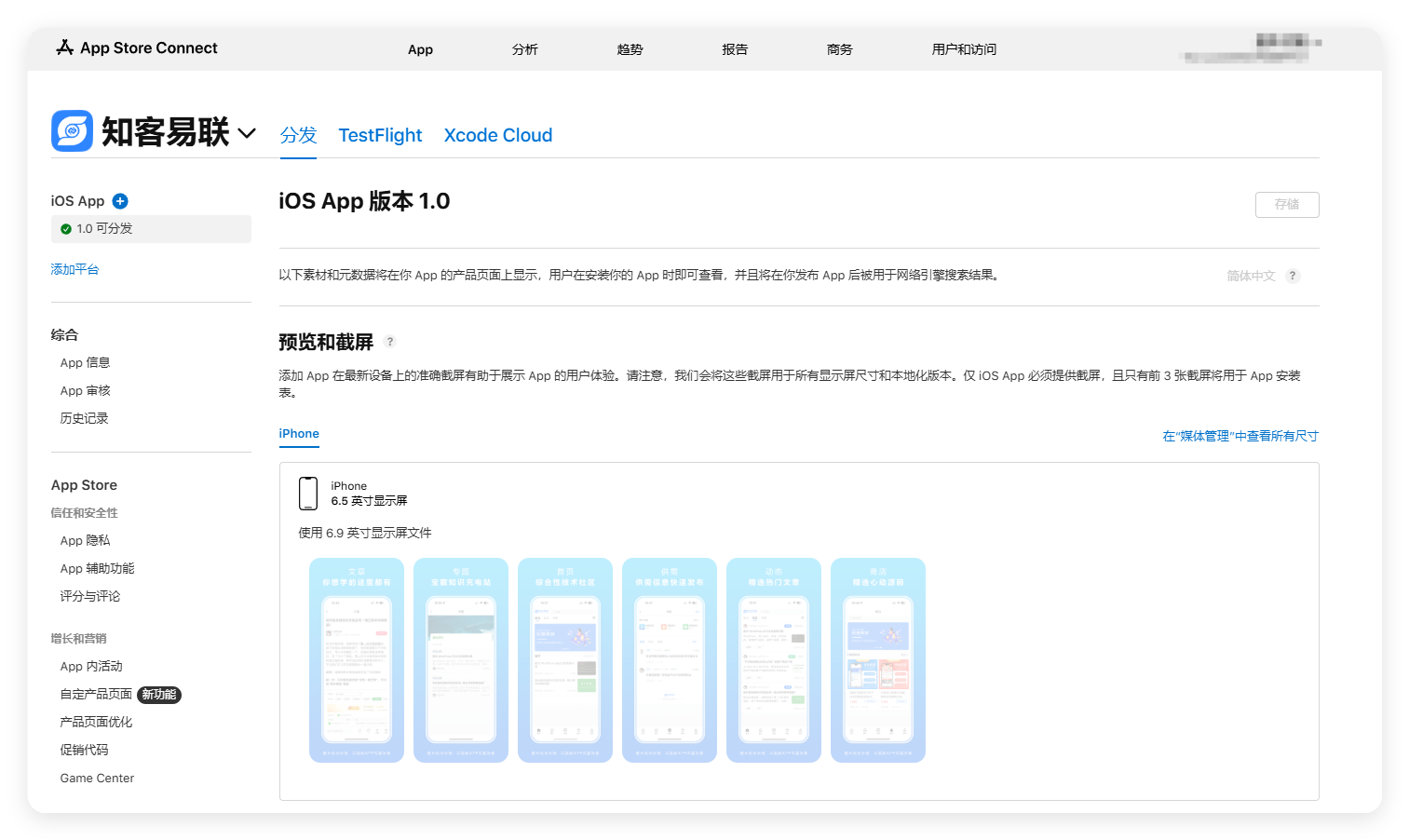Click the green ready-for-distribution status icon
The height and width of the screenshot is (840, 1409).
point(66,229)
